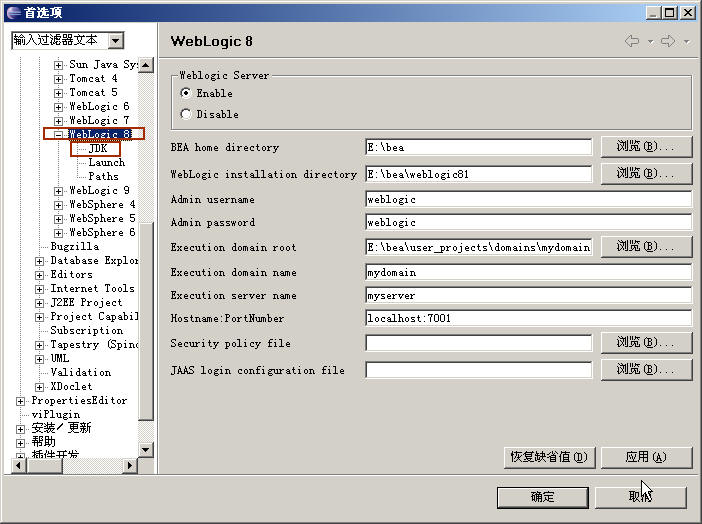Expand WebLogic 9 node
The height and width of the screenshot is (524, 702).
(x=58, y=191)
